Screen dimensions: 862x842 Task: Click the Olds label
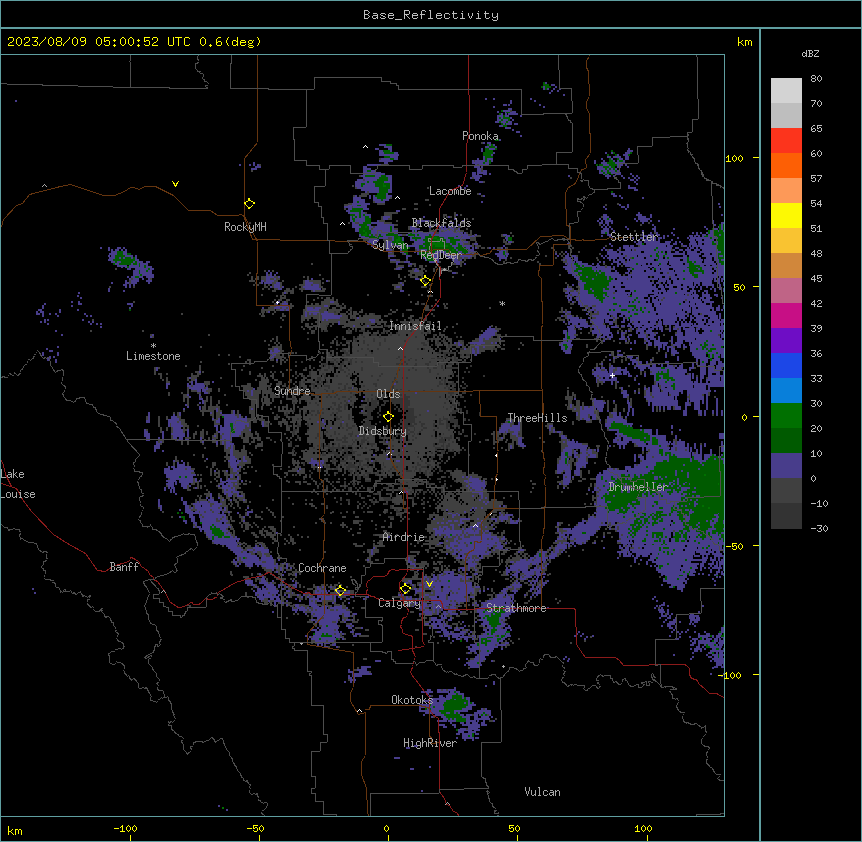tap(388, 394)
